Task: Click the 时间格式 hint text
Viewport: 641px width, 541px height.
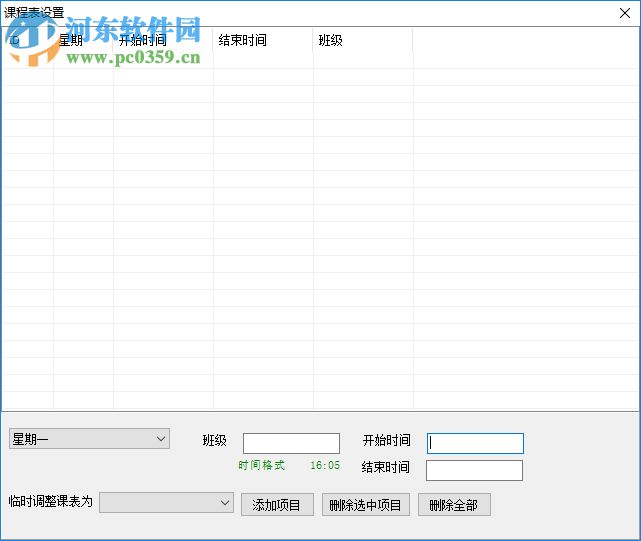Action: pyautogui.click(x=262, y=465)
